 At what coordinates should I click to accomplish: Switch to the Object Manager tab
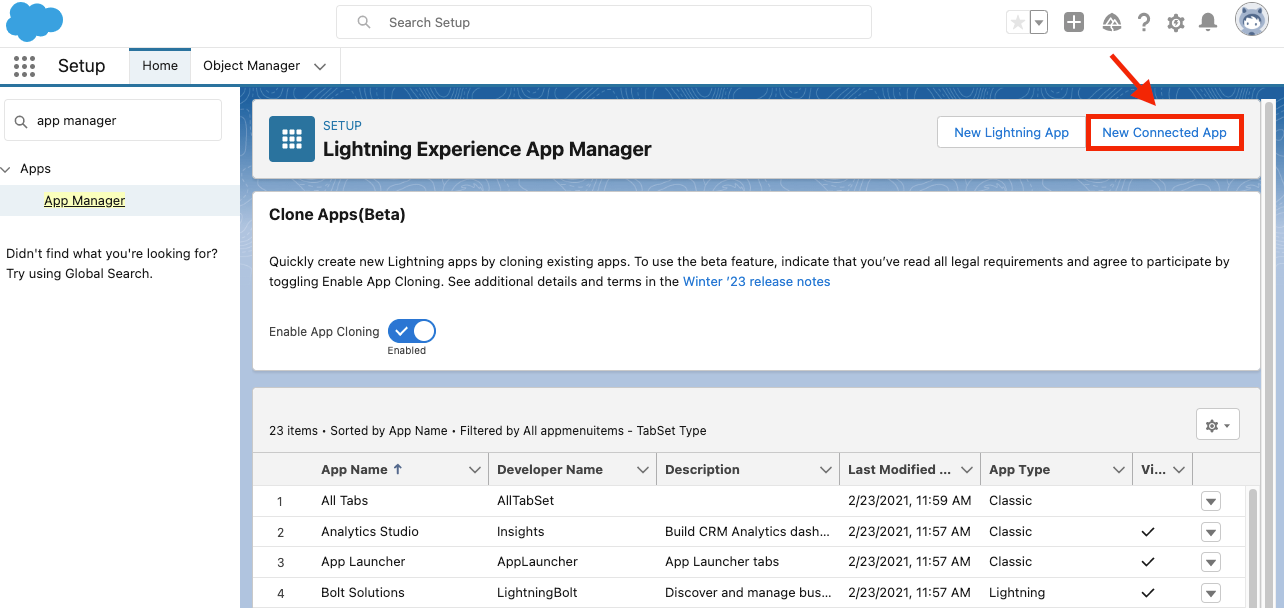[x=251, y=66]
